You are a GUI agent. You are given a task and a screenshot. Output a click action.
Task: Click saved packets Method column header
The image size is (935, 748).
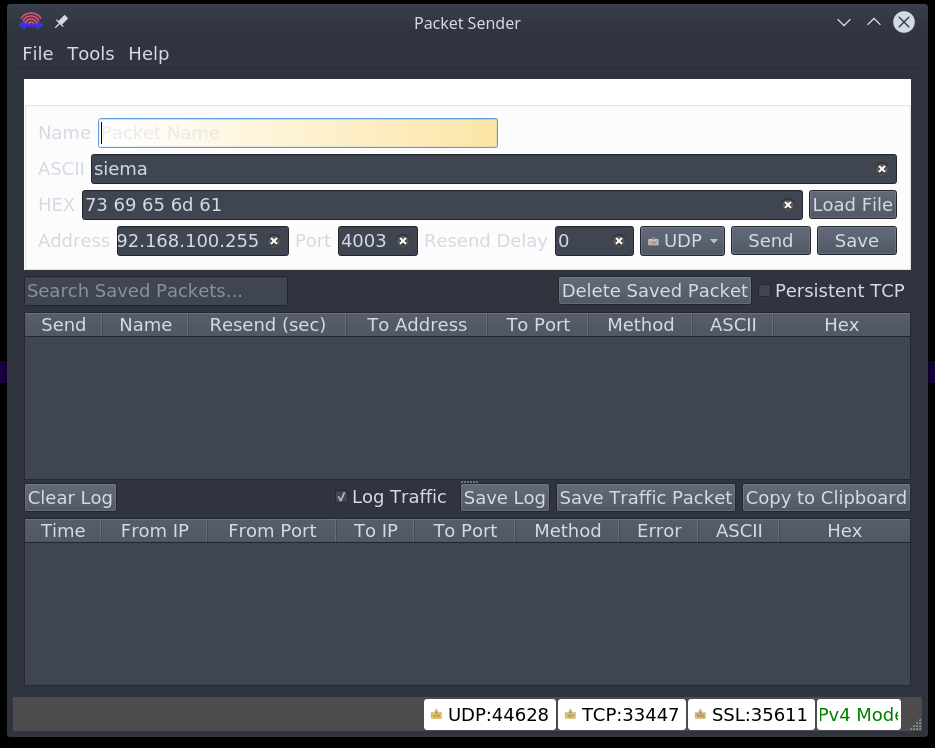(x=640, y=324)
